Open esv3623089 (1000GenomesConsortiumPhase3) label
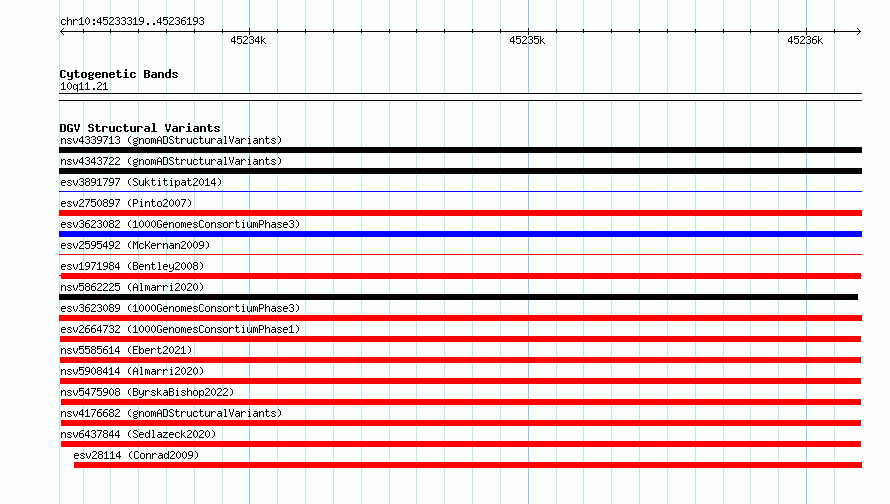 (x=180, y=308)
